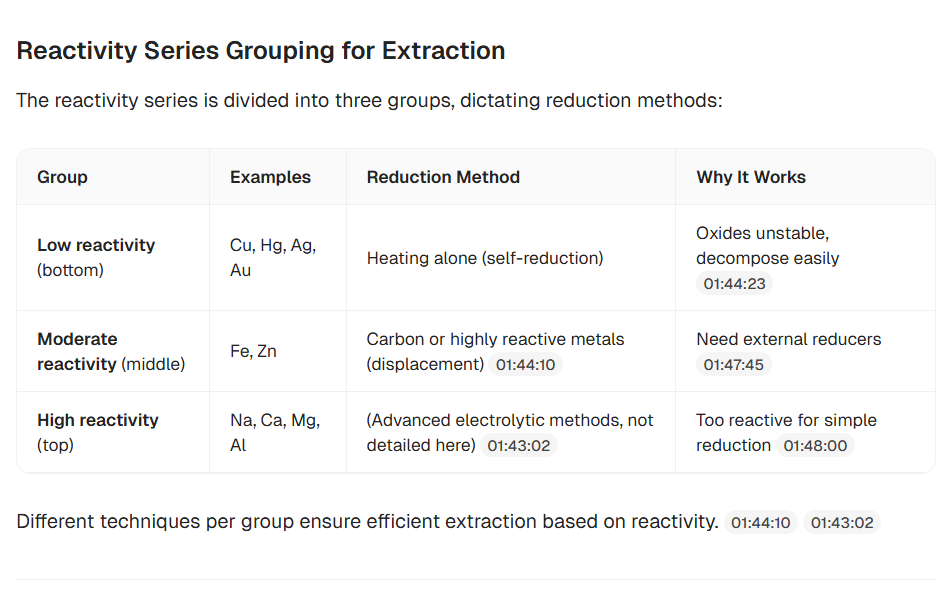Click the Na, Ca, Mg, Al examples cell

pos(275,432)
